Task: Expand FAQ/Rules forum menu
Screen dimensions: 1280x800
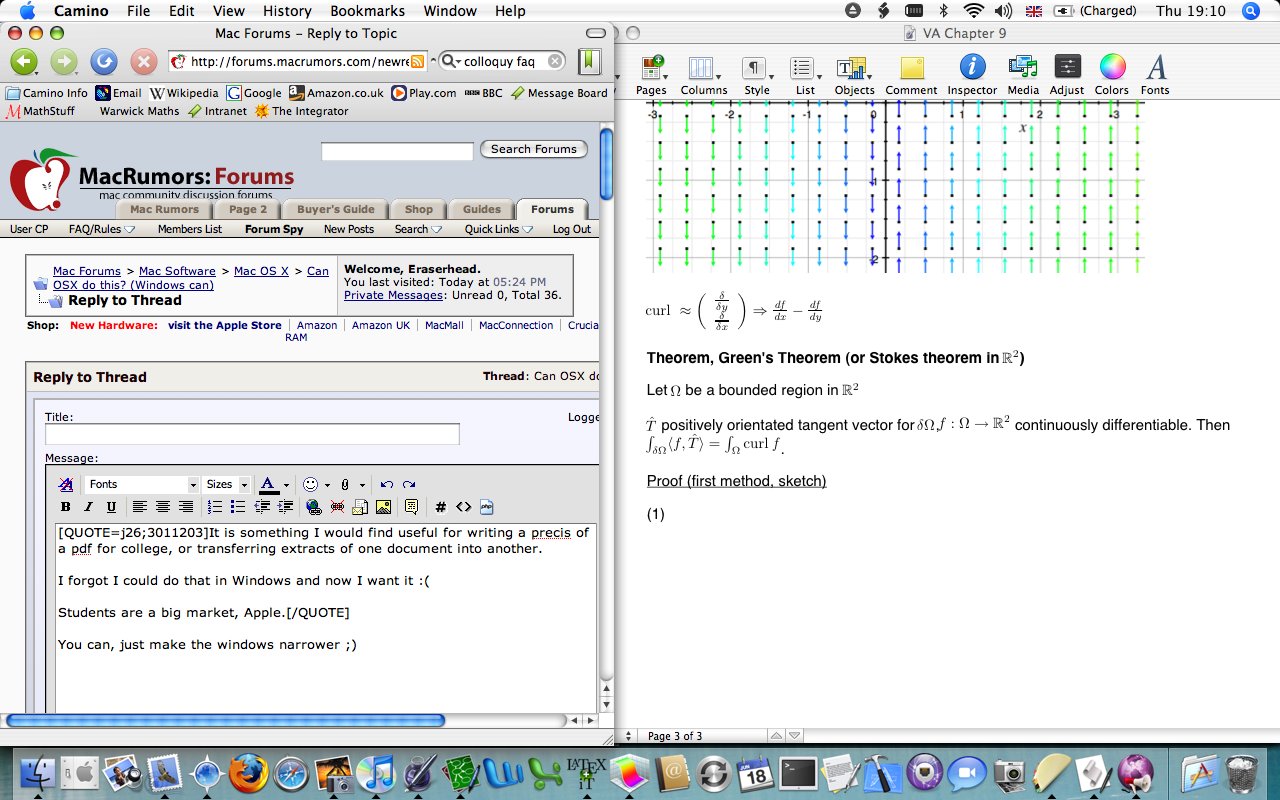Action: point(101,229)
